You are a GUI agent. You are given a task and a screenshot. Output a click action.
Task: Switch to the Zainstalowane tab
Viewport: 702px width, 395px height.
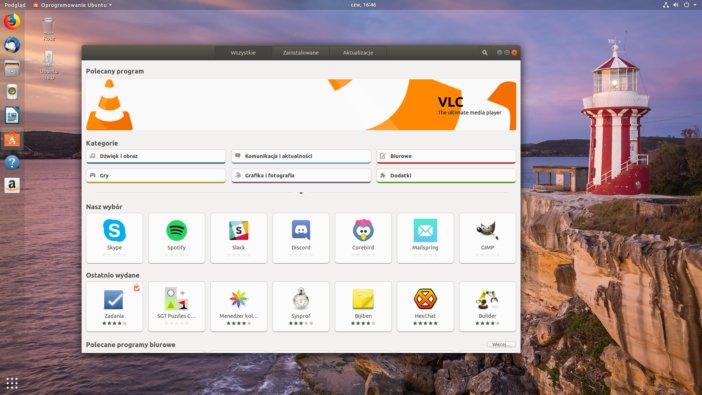coord(300,52)
